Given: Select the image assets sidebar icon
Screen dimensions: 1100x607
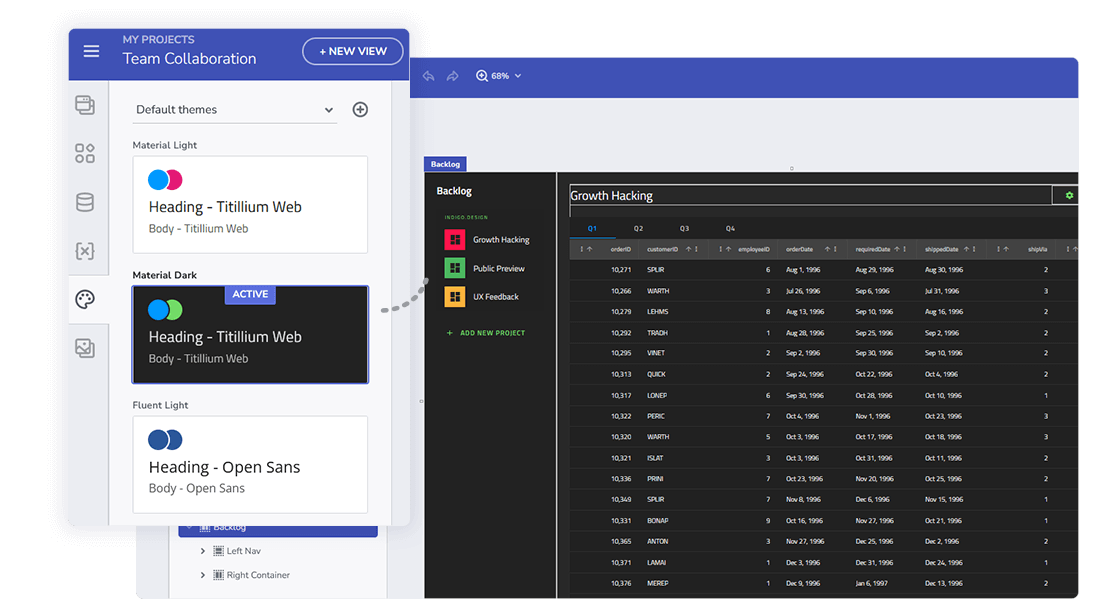Looking at the screenshot, I should click(85, 347).
